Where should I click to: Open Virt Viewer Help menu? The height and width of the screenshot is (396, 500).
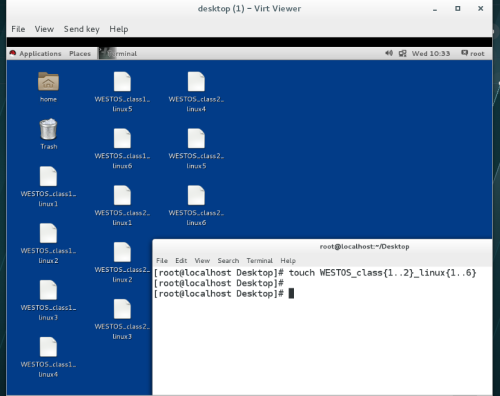(119, 29)
